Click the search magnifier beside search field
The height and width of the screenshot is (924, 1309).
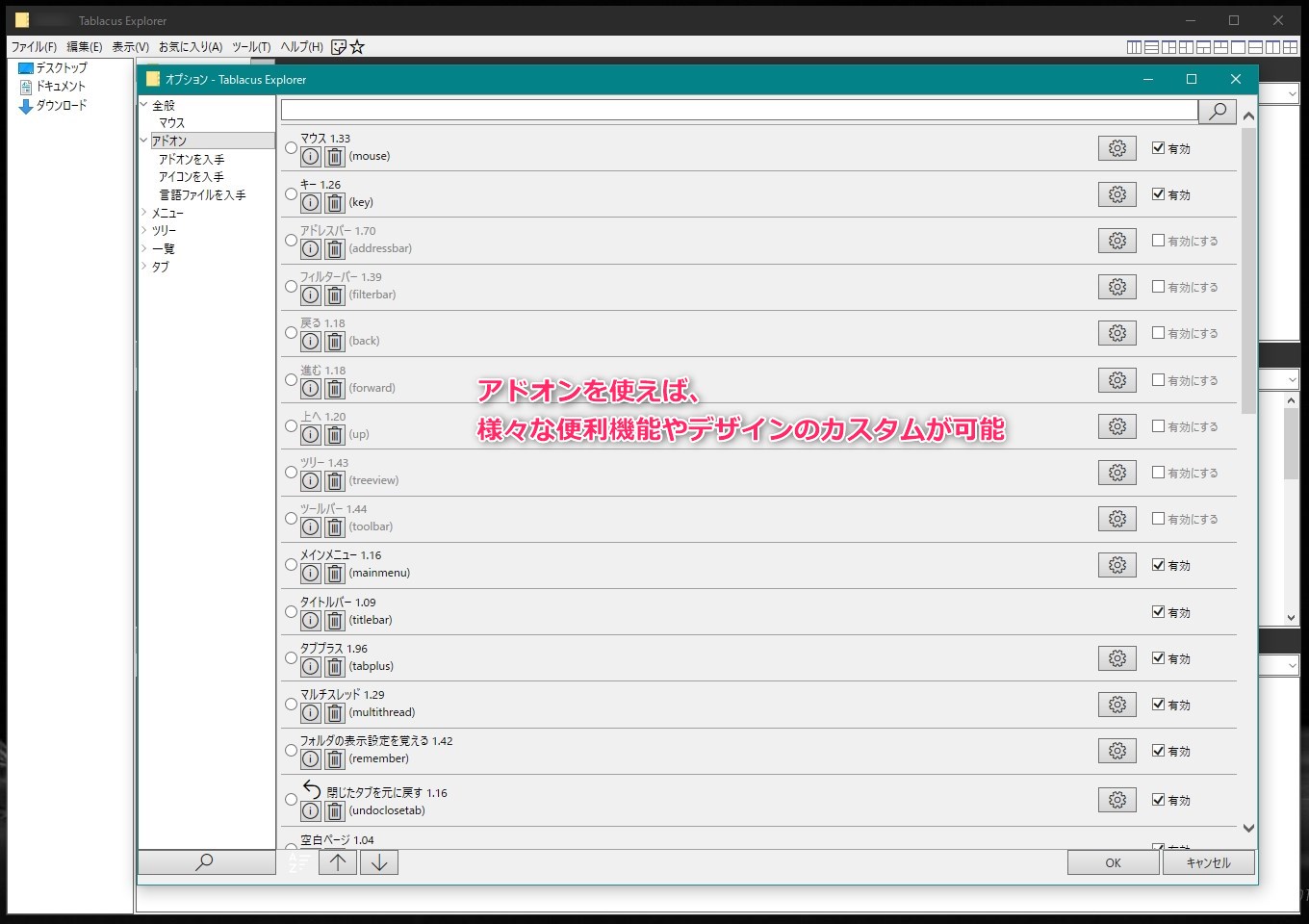coord(1218,112)
